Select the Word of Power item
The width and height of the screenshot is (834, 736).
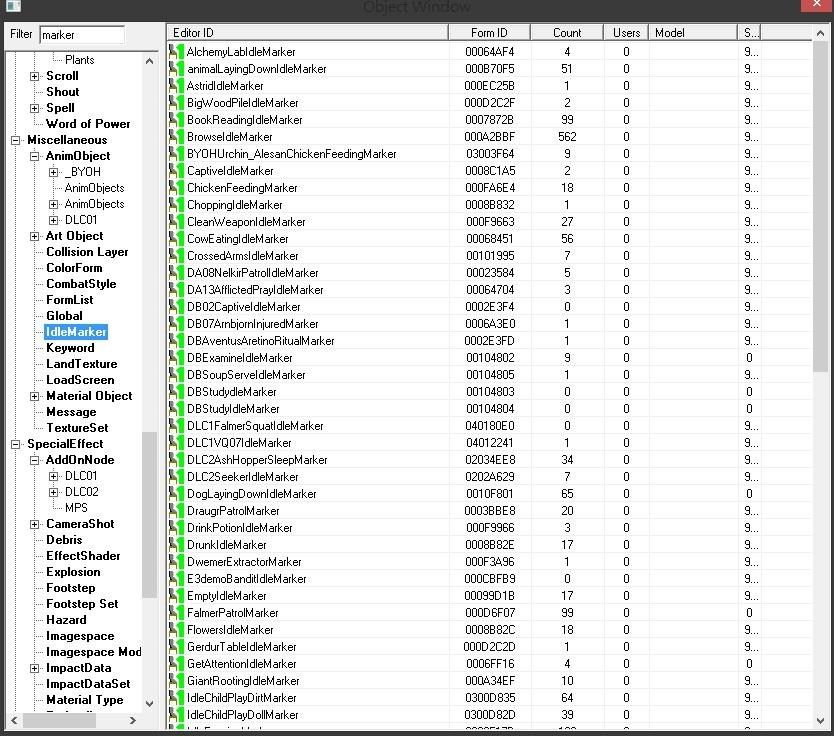tap(88, 124)
